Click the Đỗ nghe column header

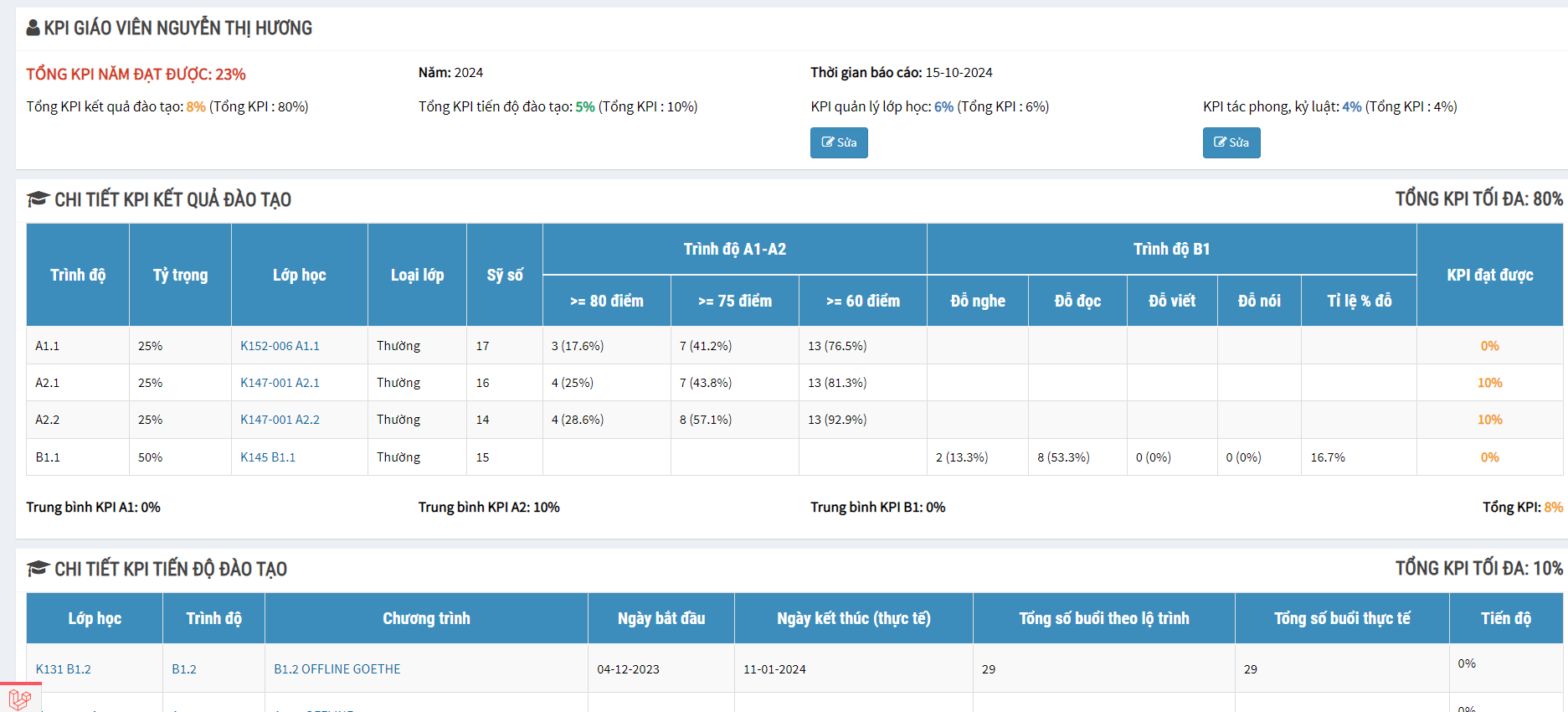click(978, 301)
